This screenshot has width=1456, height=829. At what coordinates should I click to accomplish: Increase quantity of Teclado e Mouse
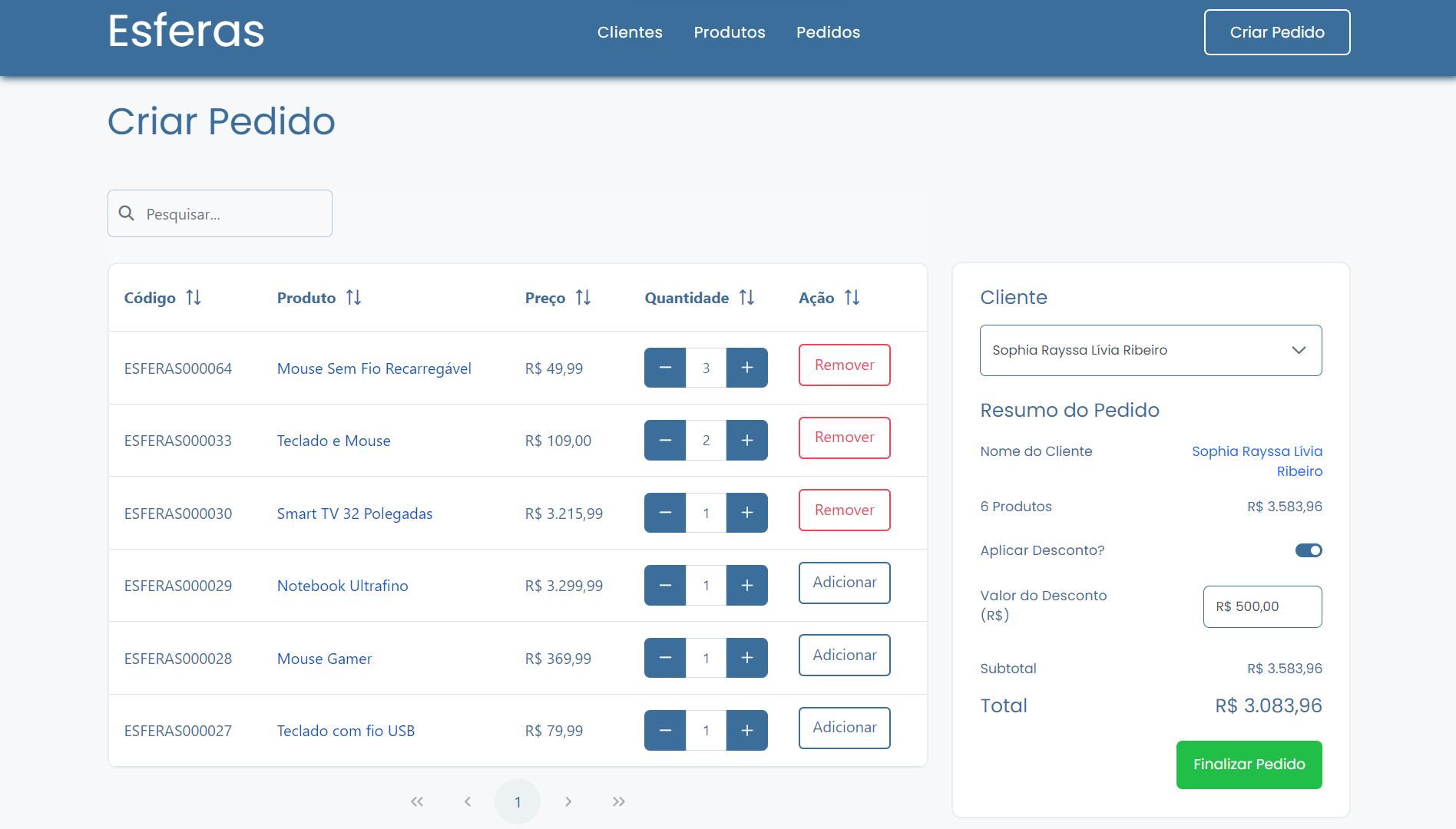747,441
